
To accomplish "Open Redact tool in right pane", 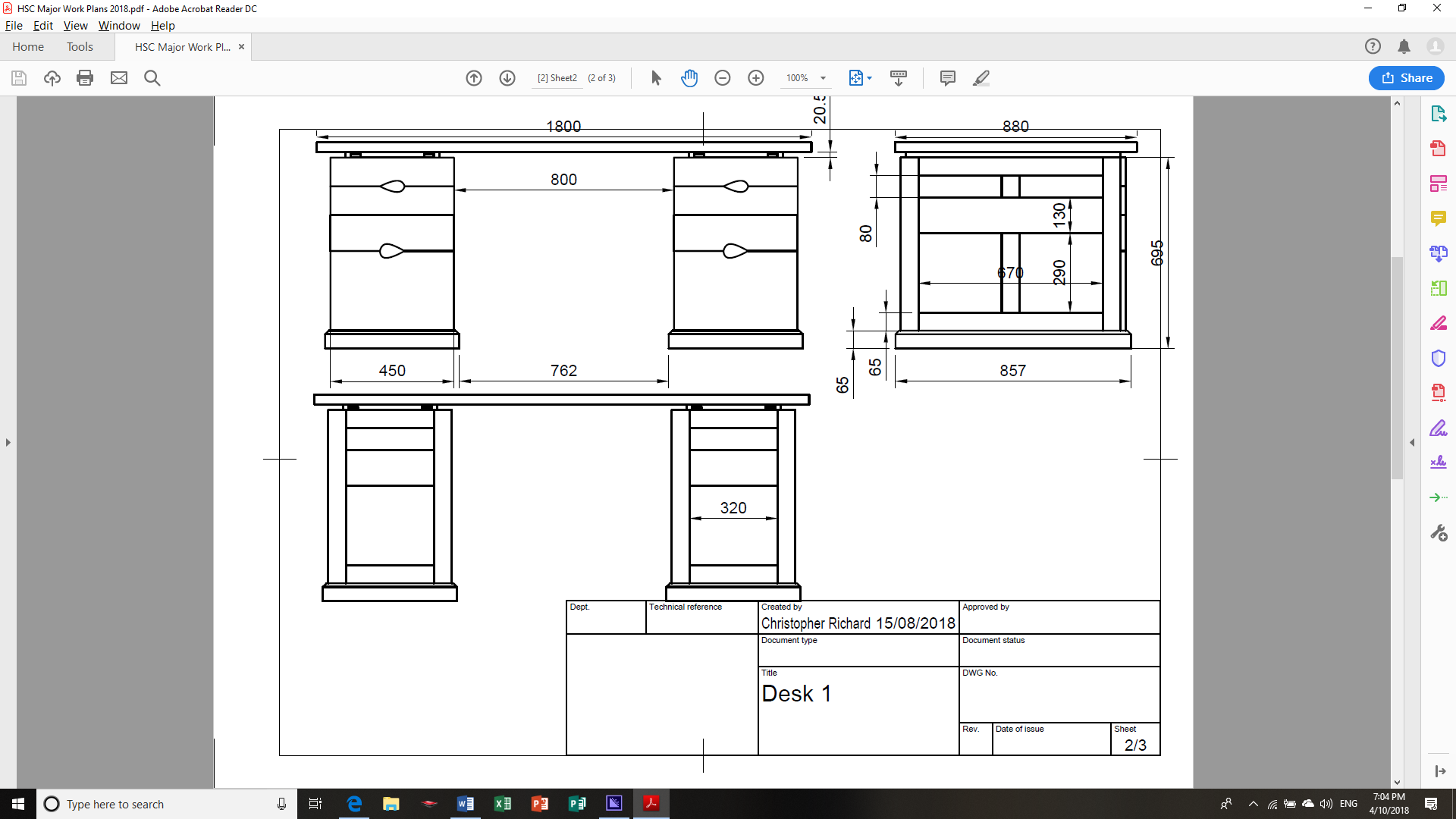I will pos(1438,323).
